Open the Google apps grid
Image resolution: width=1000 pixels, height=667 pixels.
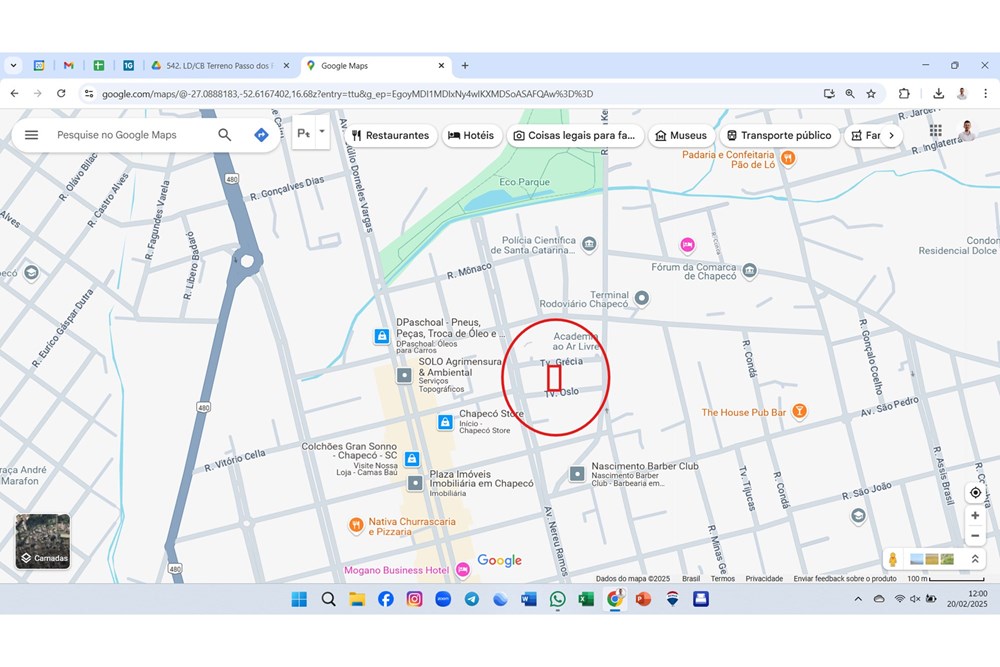click(936, 131)
